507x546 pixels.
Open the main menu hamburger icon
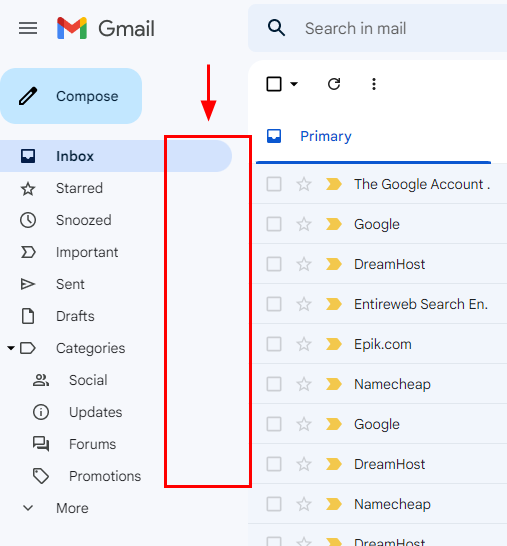pyautogui.click(x=28, y=28)
